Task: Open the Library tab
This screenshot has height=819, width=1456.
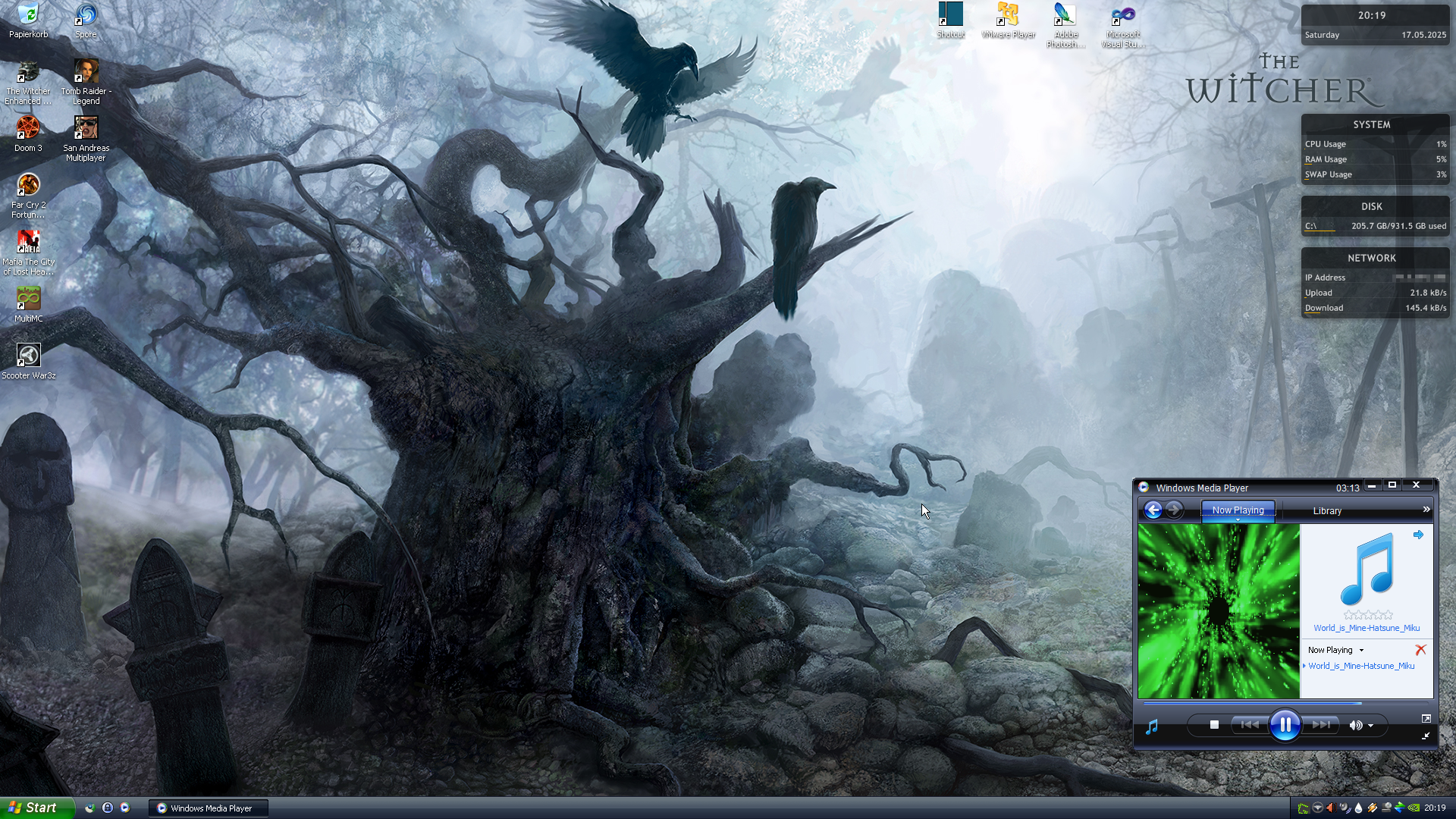Action: pos(1327,511)
